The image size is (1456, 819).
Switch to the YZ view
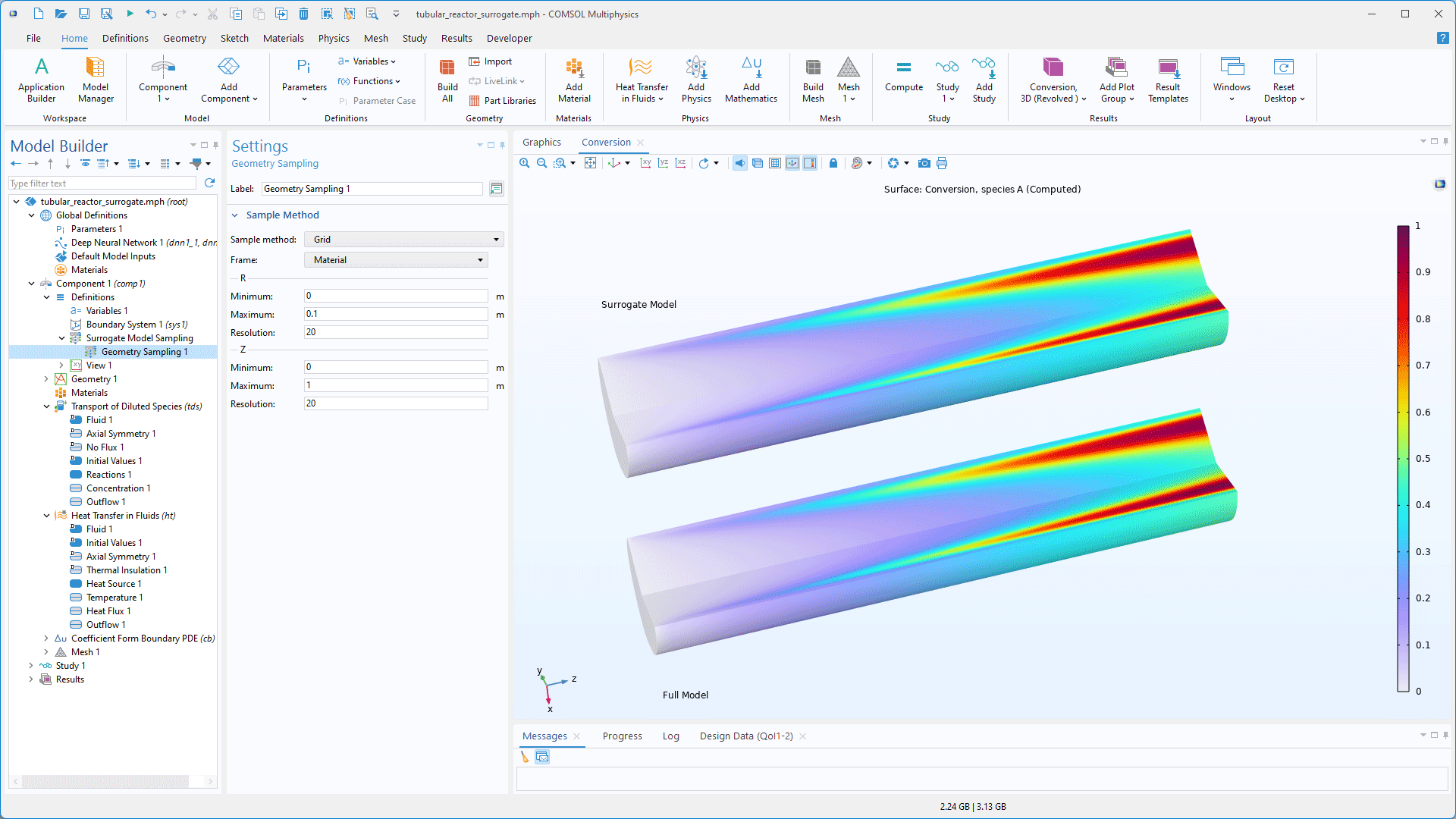point(663,163)
